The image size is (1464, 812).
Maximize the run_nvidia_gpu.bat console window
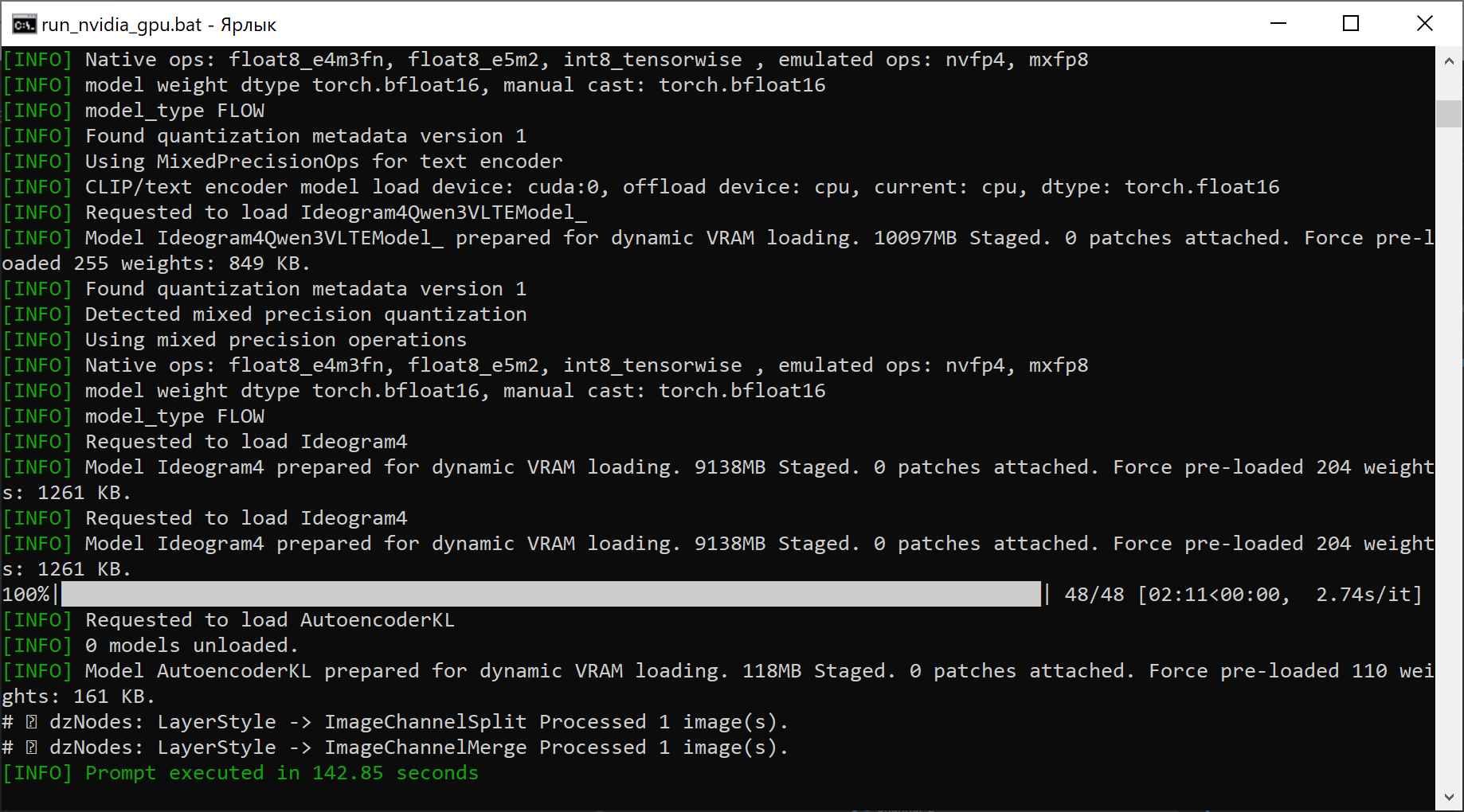point(1351,24)
